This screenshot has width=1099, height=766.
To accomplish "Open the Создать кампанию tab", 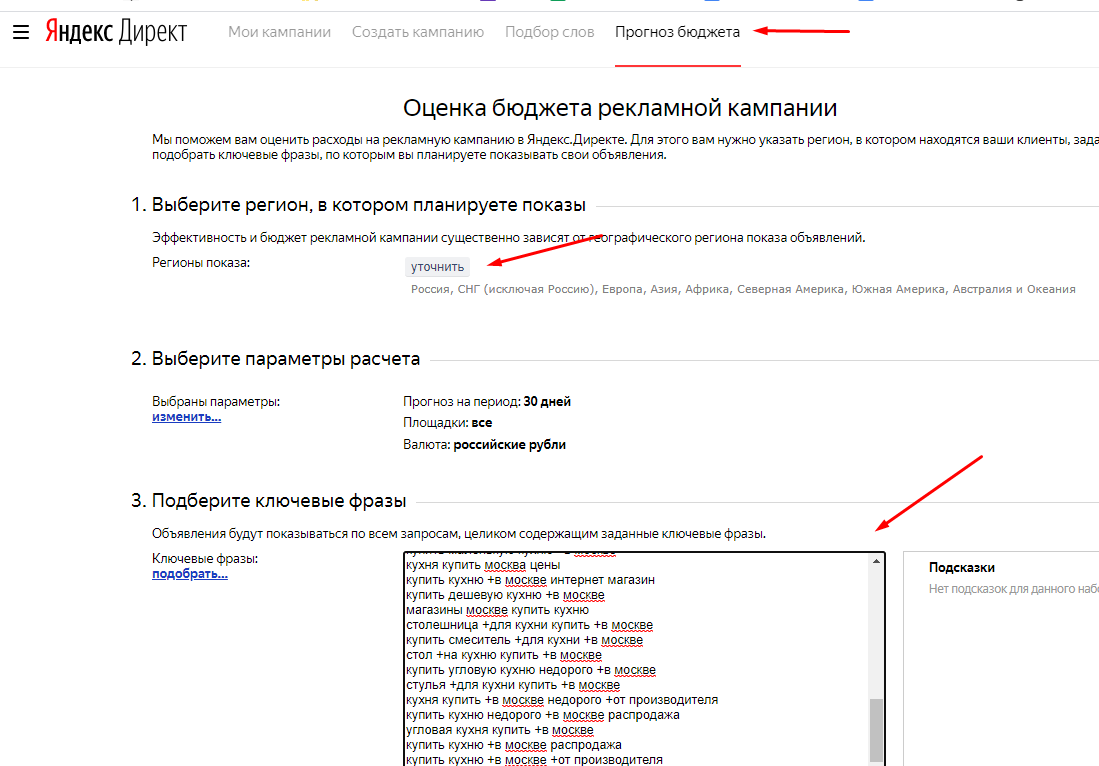I will 418,32.
